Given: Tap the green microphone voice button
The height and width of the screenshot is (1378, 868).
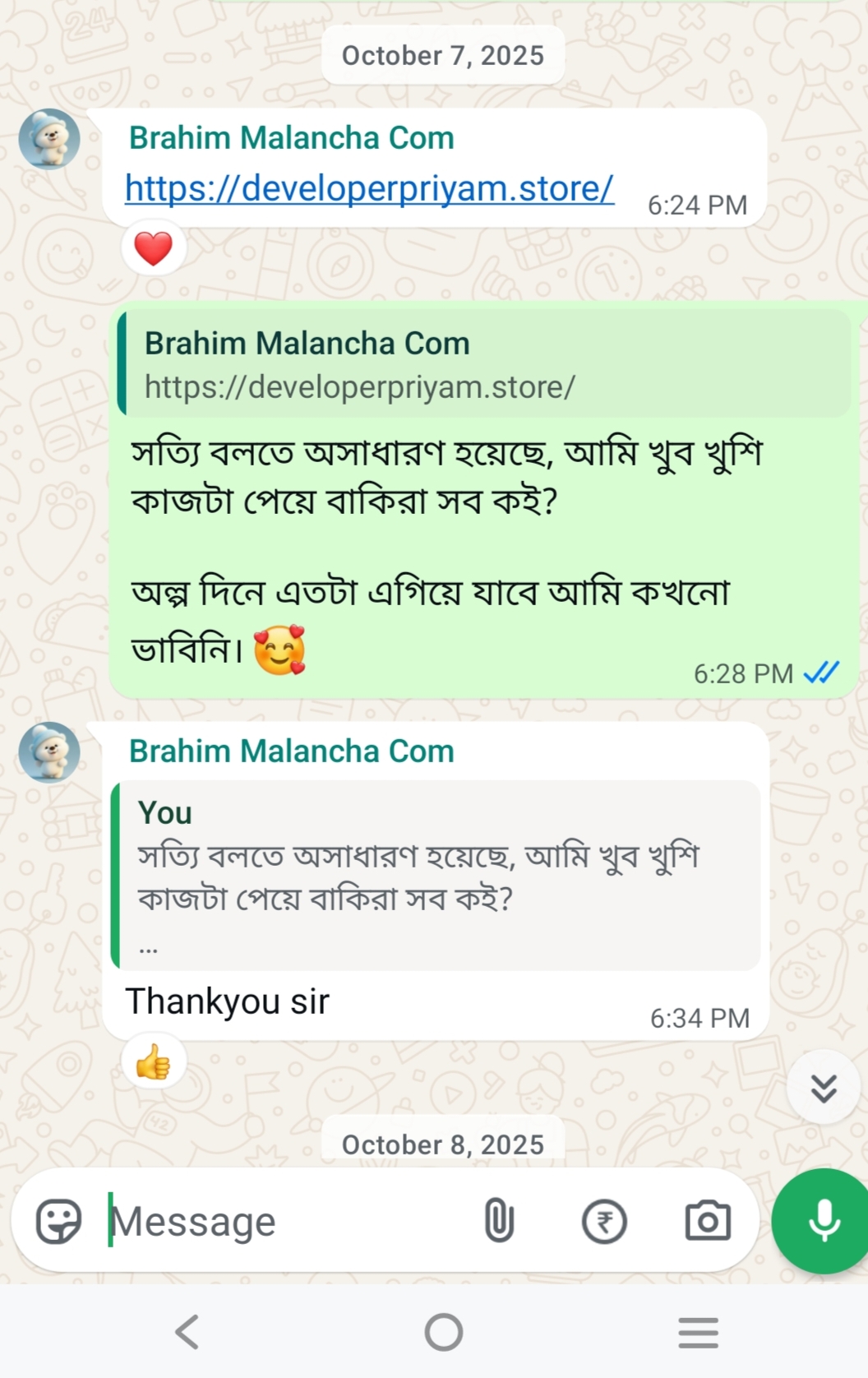Looking at the screenshot, I should click(x=823, y=1221).
